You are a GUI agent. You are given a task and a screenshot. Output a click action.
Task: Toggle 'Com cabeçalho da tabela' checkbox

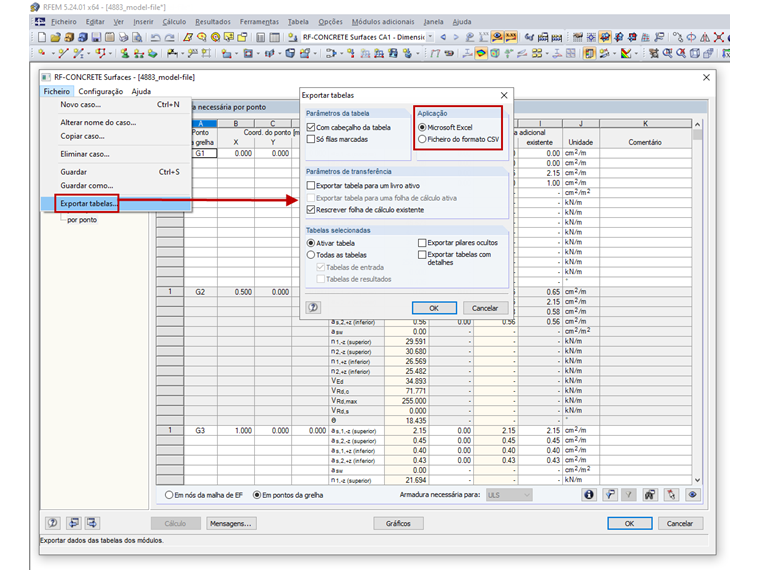(x=311, y=127)
